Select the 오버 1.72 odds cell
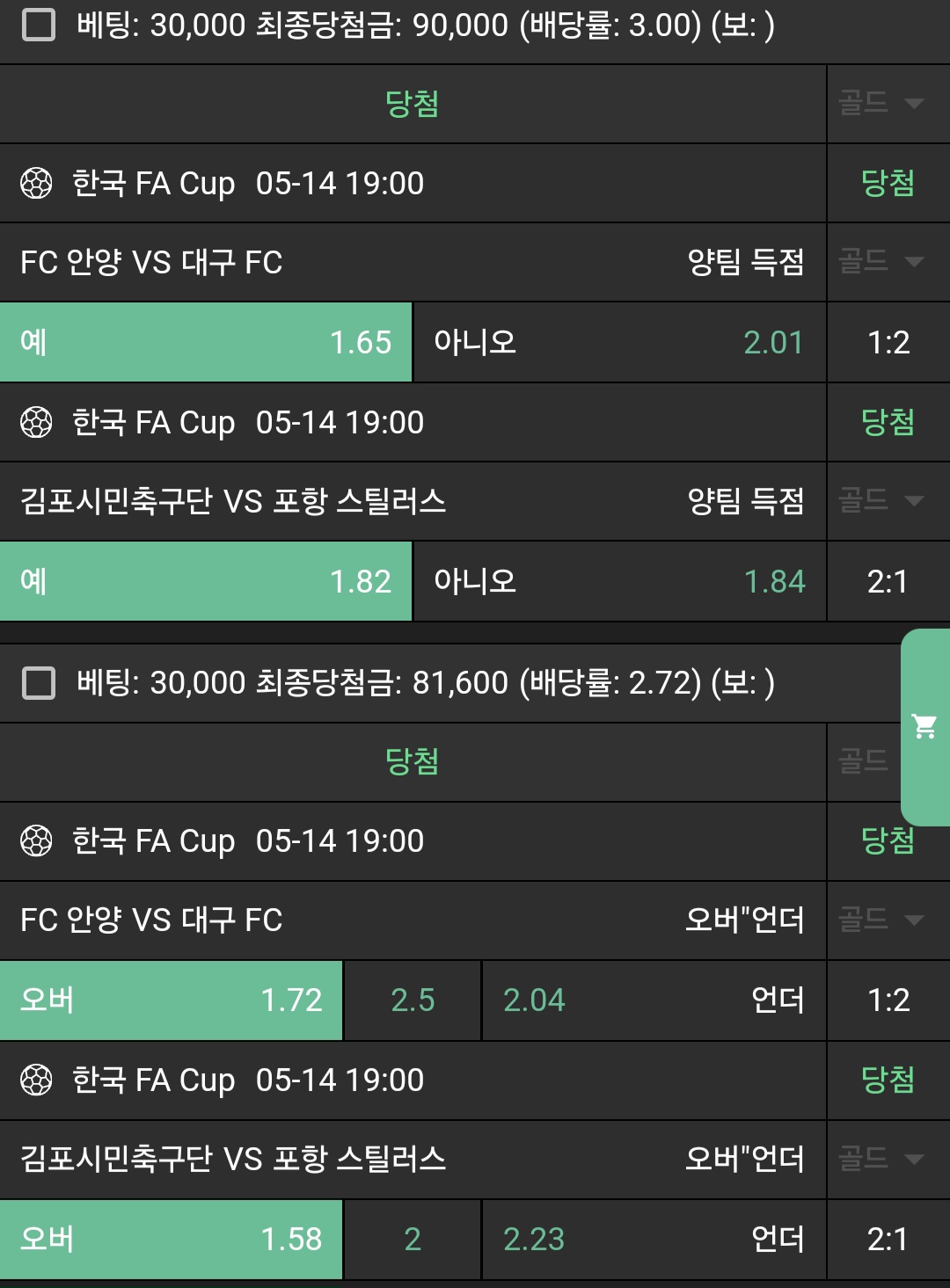 171,1000
